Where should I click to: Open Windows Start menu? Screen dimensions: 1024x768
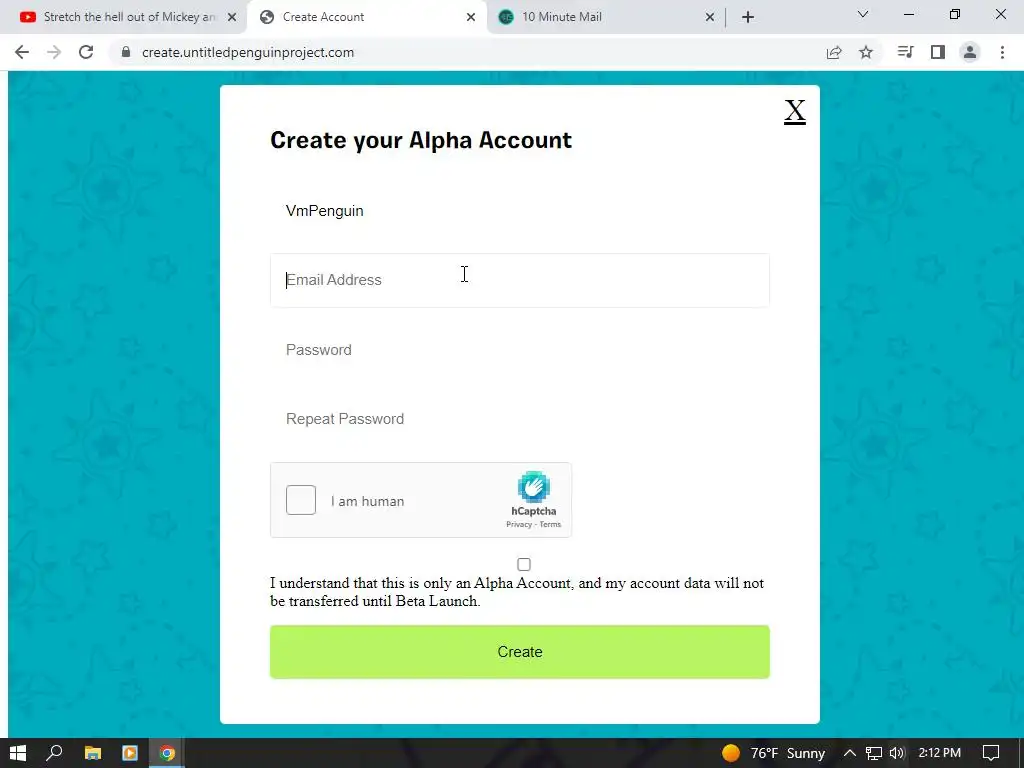point(18,753)
